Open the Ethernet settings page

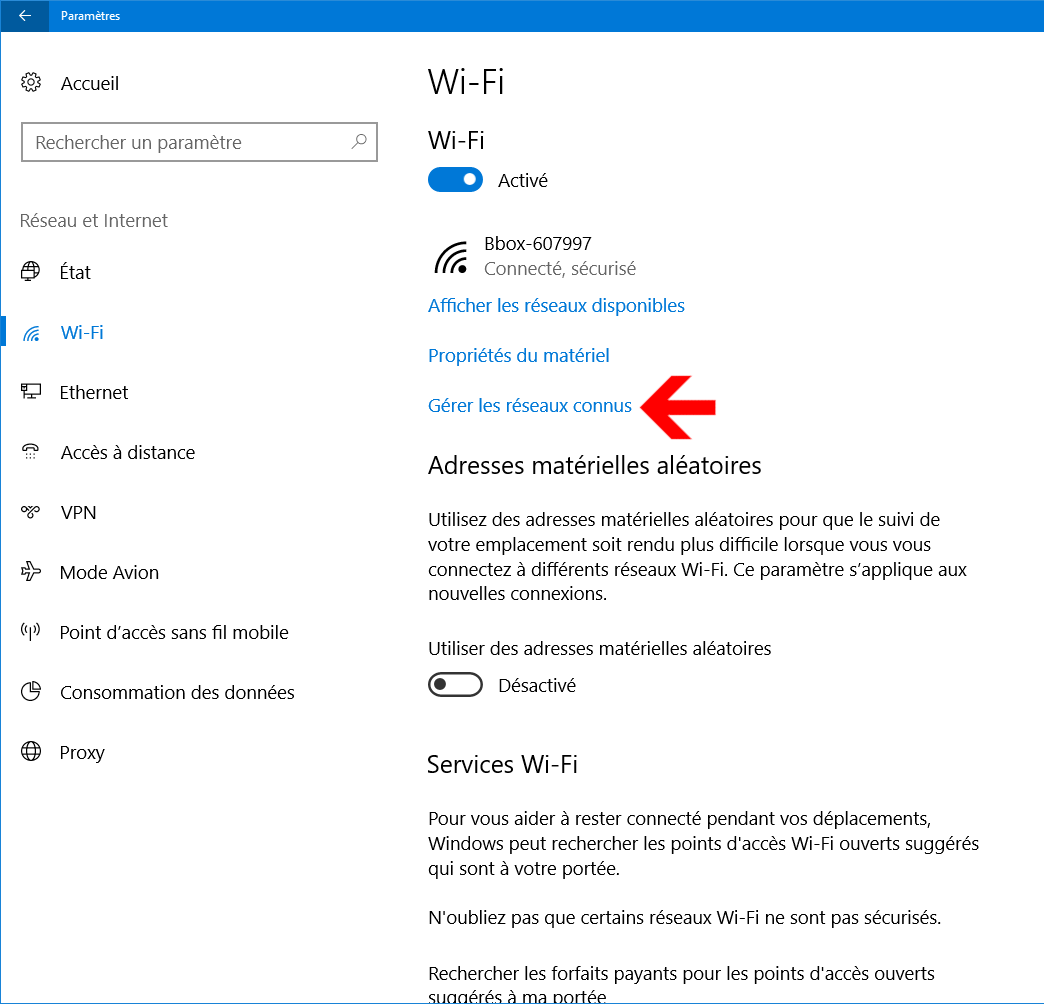[x=93, y=392]
